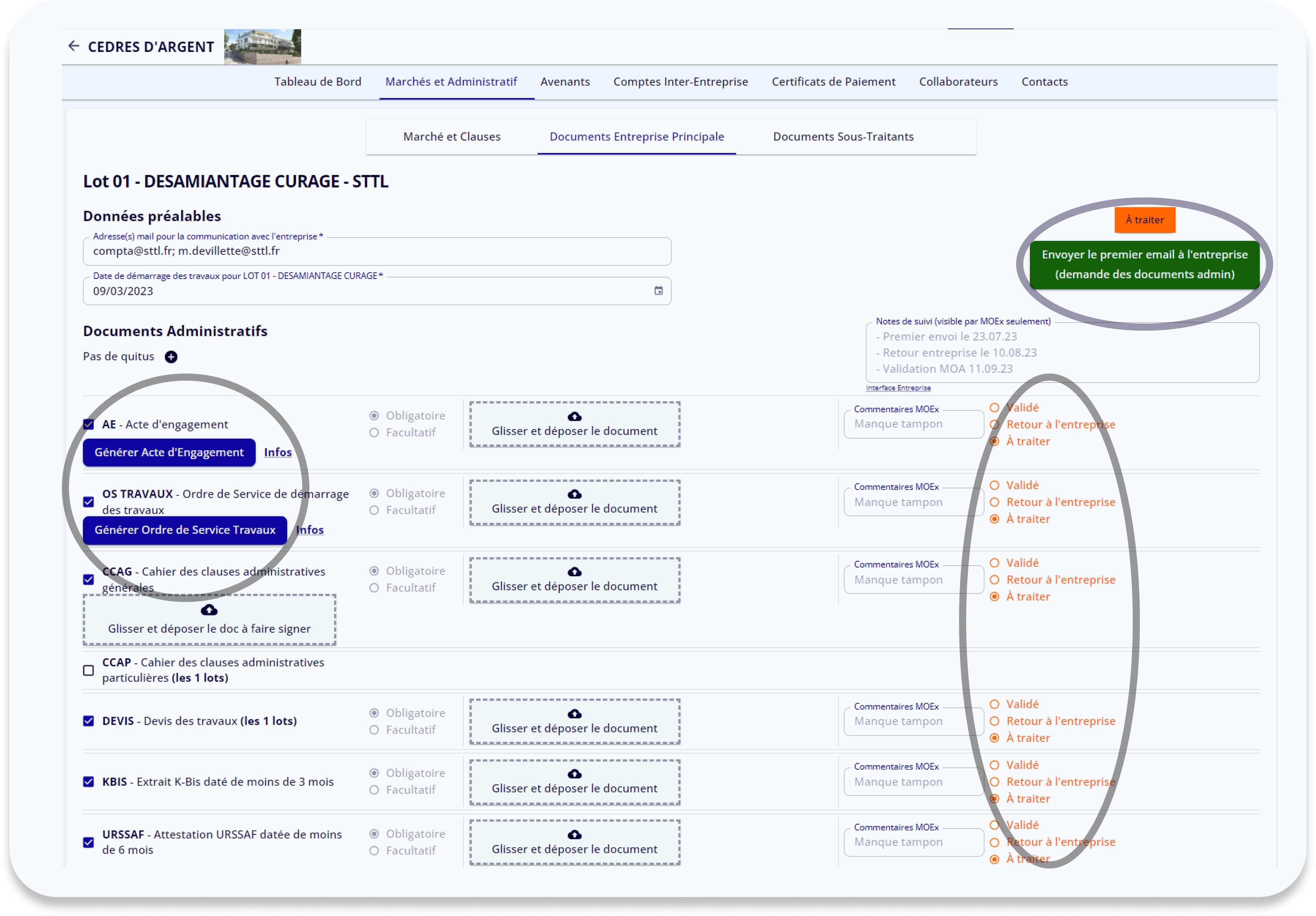Click upload cloud icon in AE document dropzone

tap(574, 416)
